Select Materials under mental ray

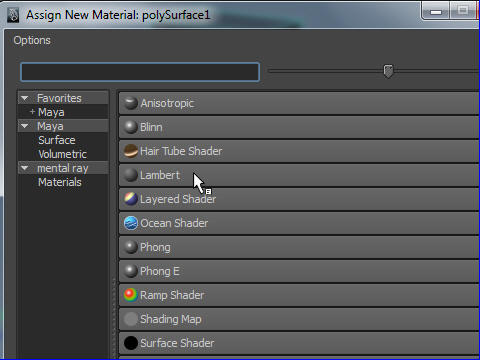pos(60,182)
